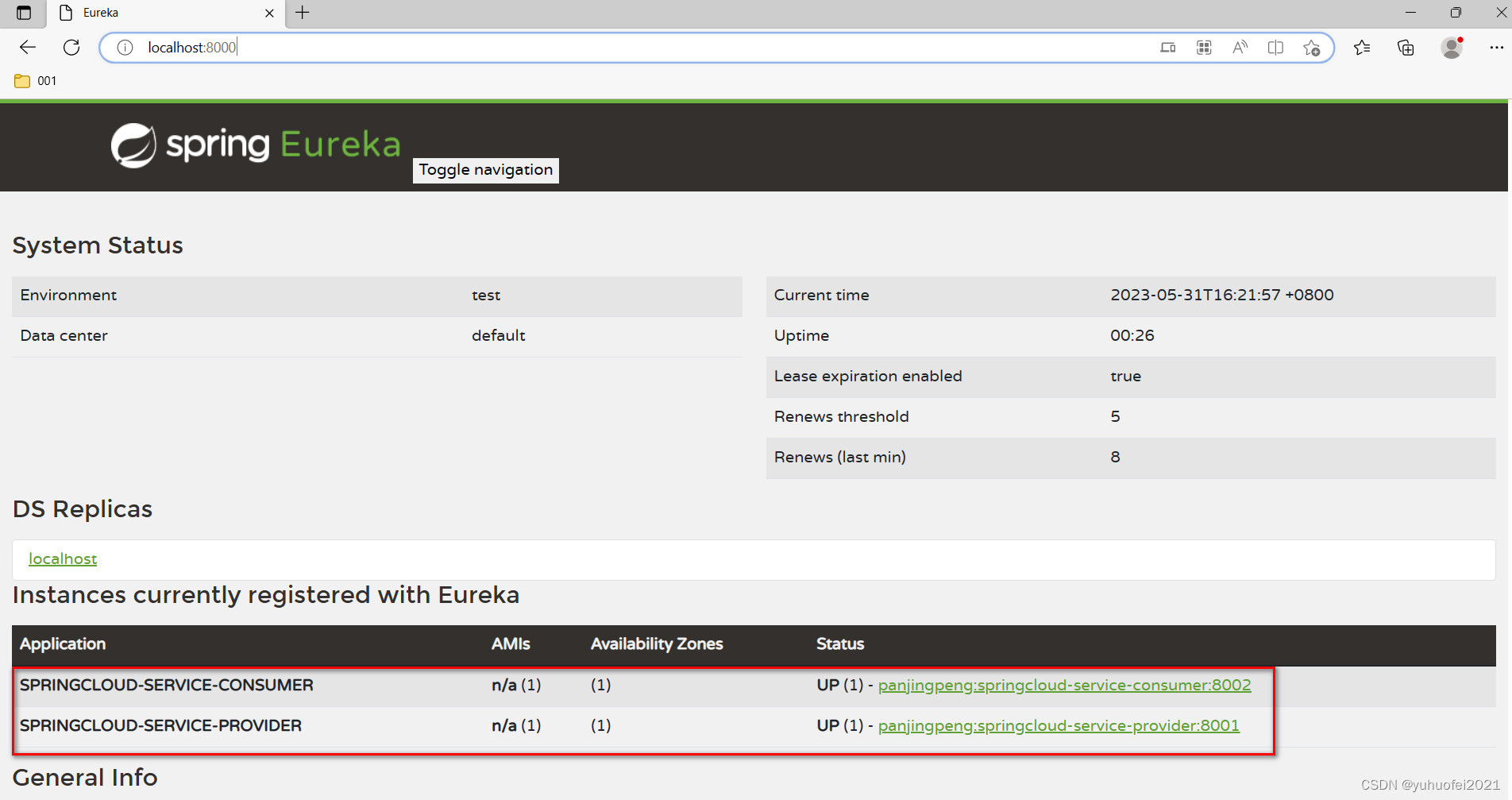Click Instances currently registered with Eureka heading
Screen dimensions: 1512x800
tap(266, 594)
